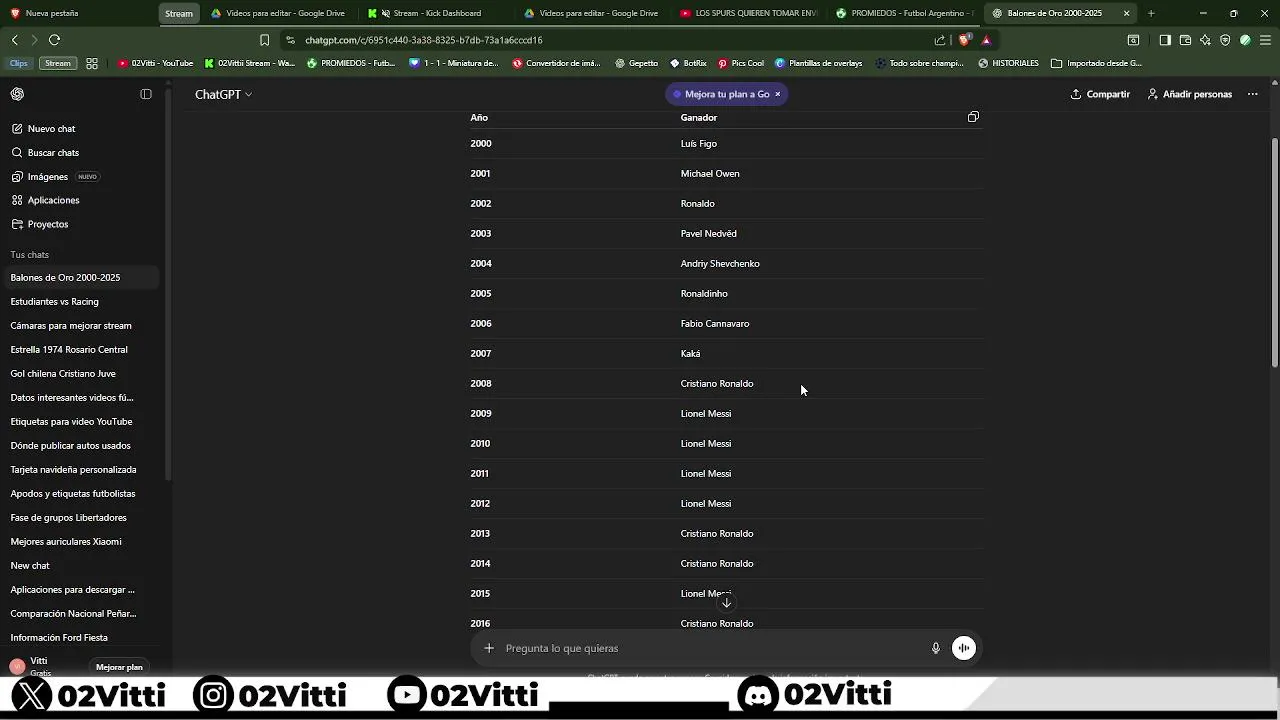The height and width of the screenshot is (720, 1280).
Task: Click the bookmark icon beside the address bar
Action: pyautogui.click(x=264, y=40)
